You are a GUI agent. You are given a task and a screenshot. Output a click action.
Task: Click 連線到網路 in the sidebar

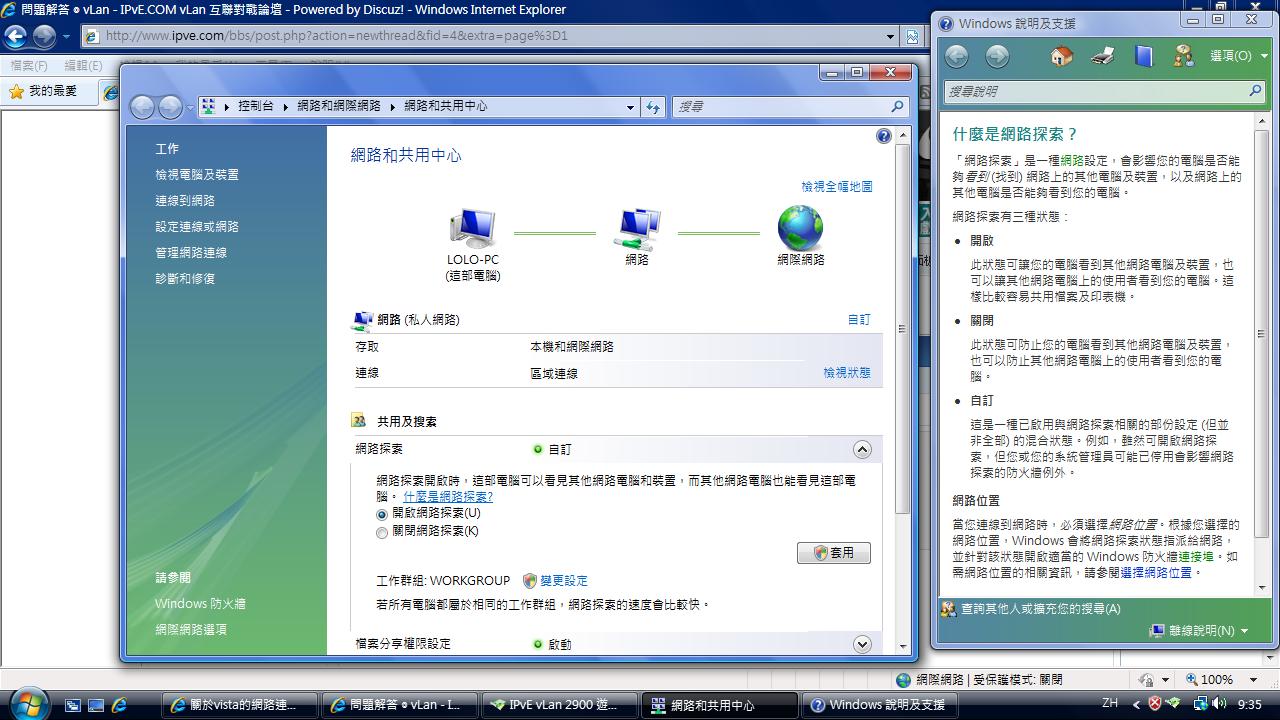click(185, 201)
